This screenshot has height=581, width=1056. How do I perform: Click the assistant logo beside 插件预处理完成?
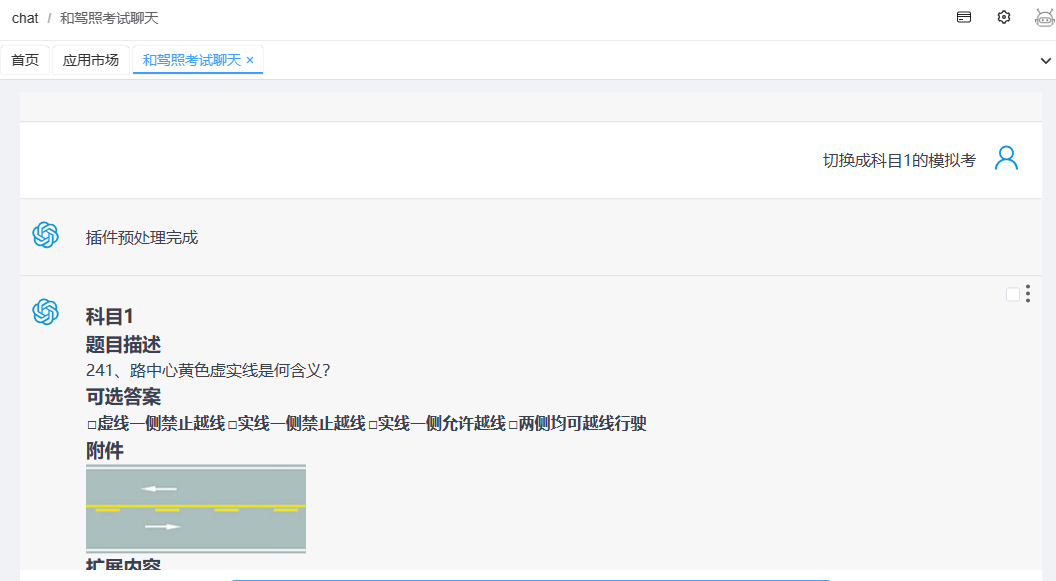coord(46,235)
